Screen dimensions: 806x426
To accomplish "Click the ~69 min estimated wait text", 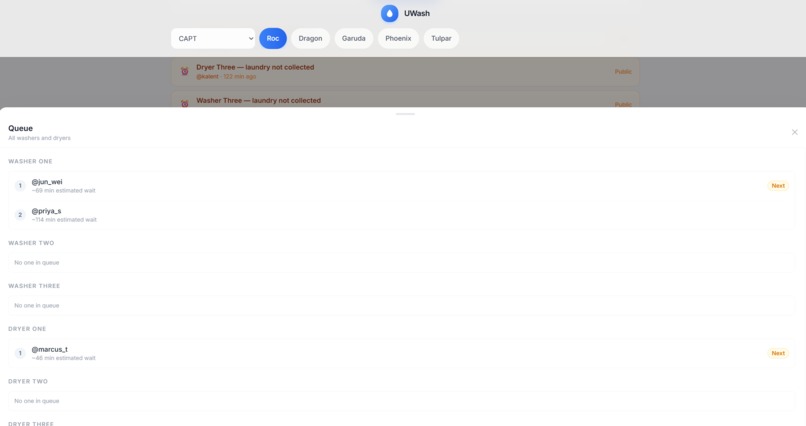I will point(63,191).
